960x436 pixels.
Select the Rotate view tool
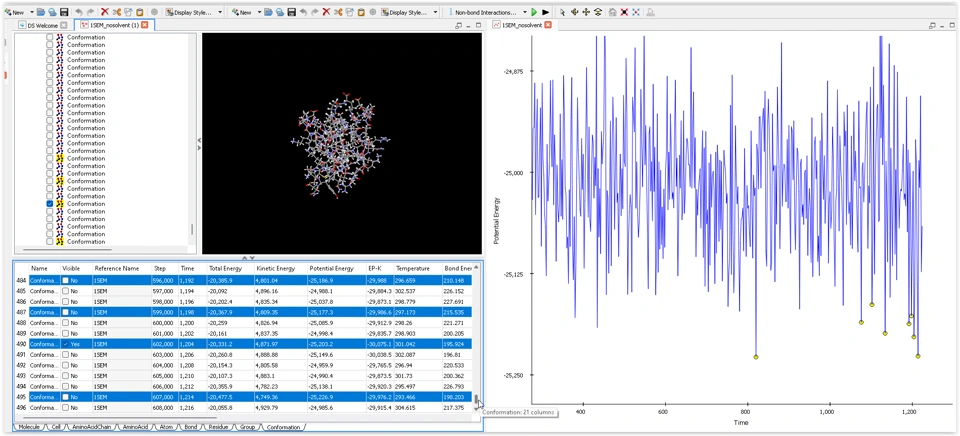tap(574, 12)
